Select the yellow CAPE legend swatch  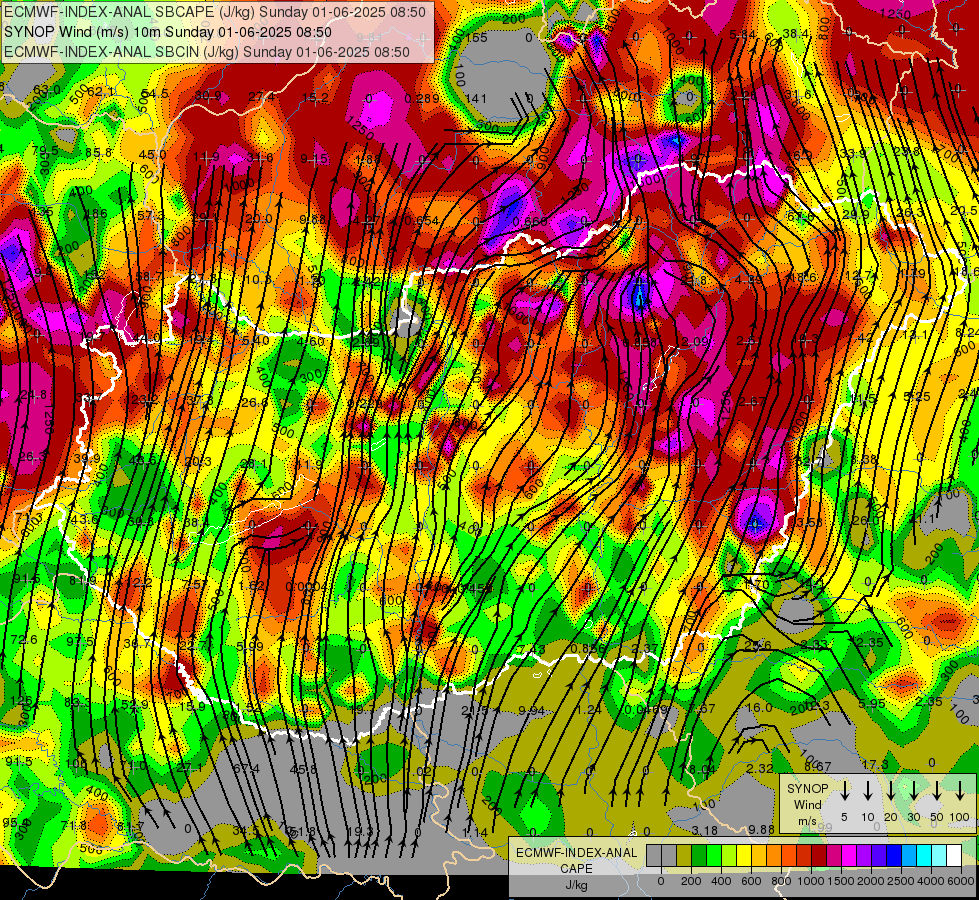pos(744,856)
